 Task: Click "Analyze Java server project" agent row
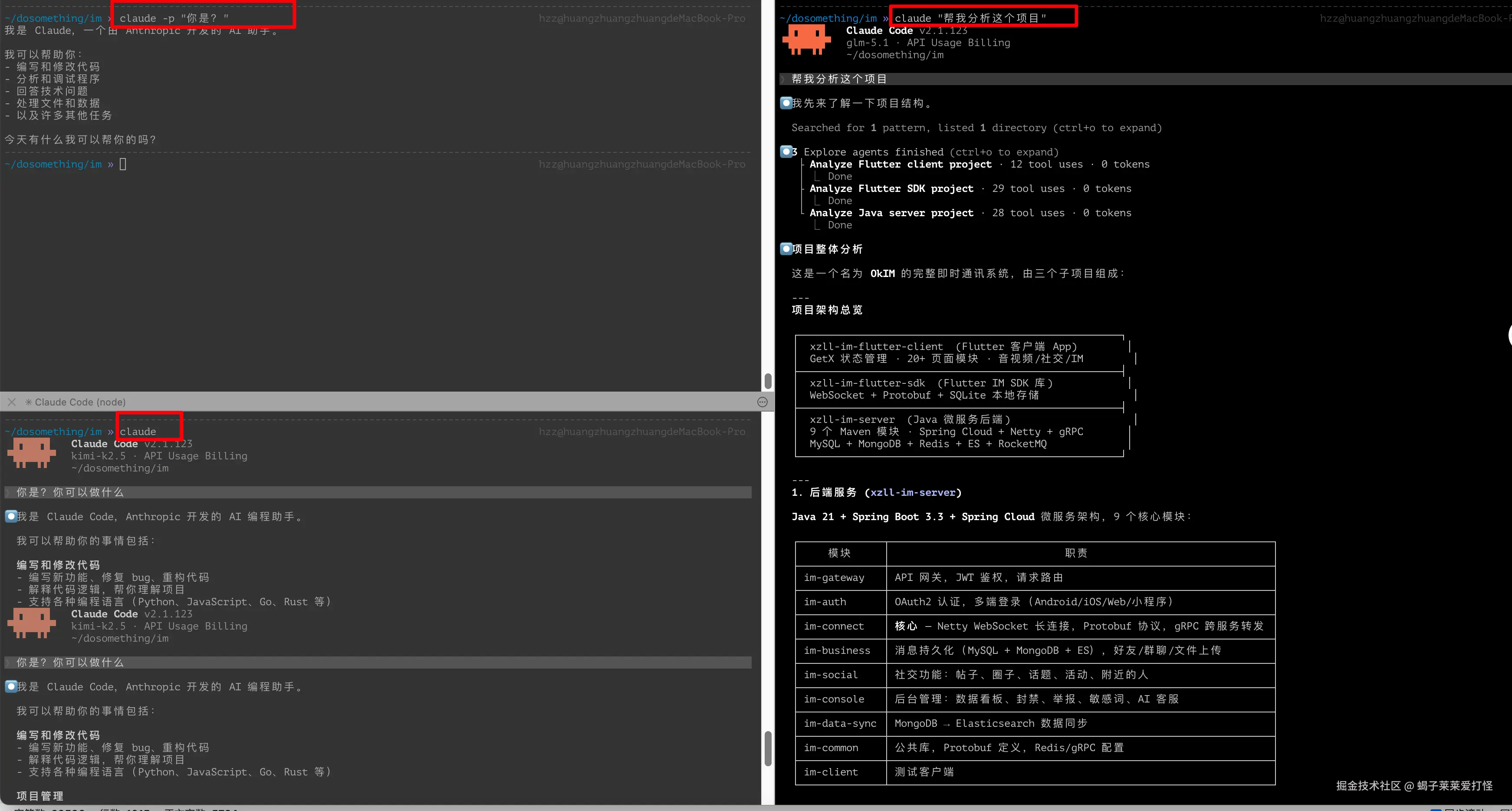(970, 213)
